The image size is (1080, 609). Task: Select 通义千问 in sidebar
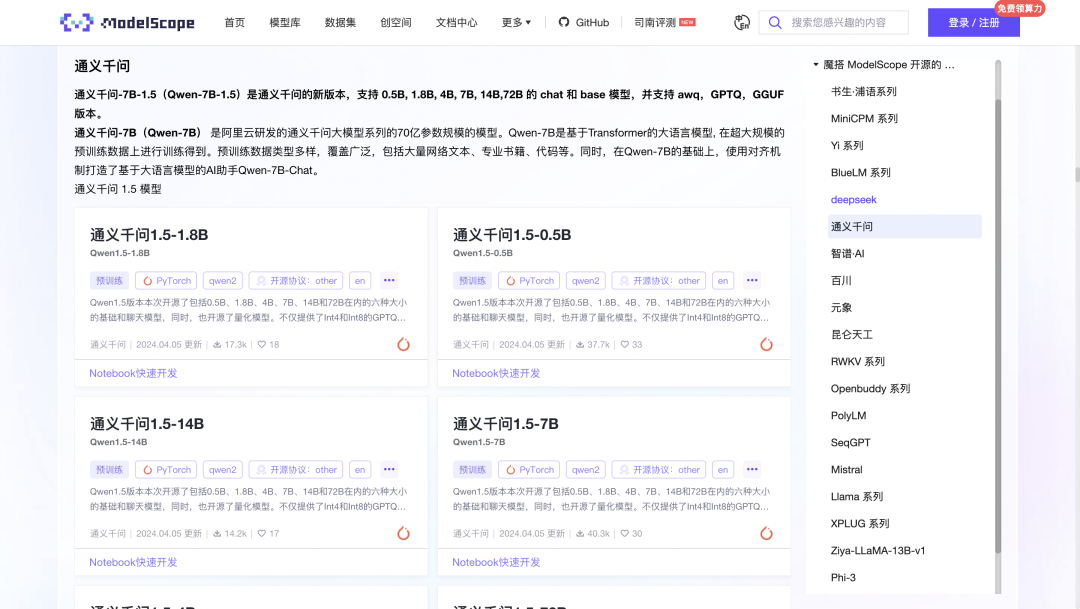tap(904, 227)
